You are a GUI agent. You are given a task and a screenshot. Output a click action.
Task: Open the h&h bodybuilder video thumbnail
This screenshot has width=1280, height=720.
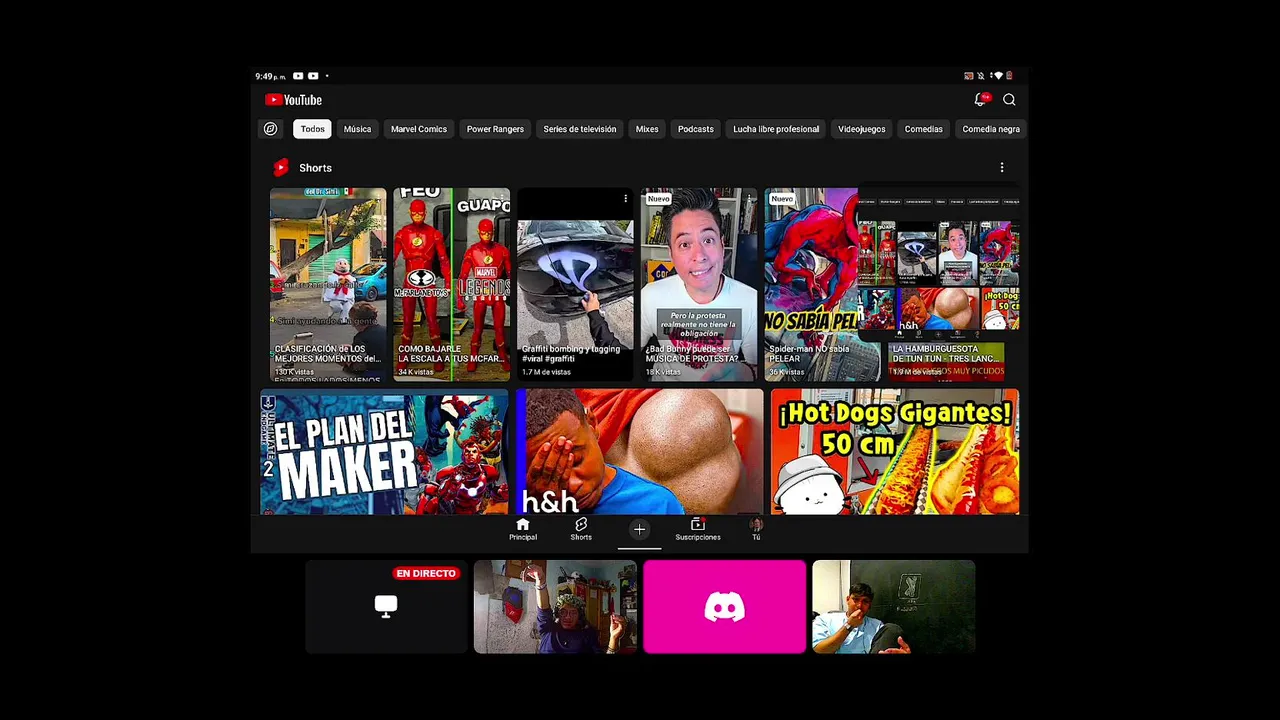pyautogui.click(x=640, y=452)
